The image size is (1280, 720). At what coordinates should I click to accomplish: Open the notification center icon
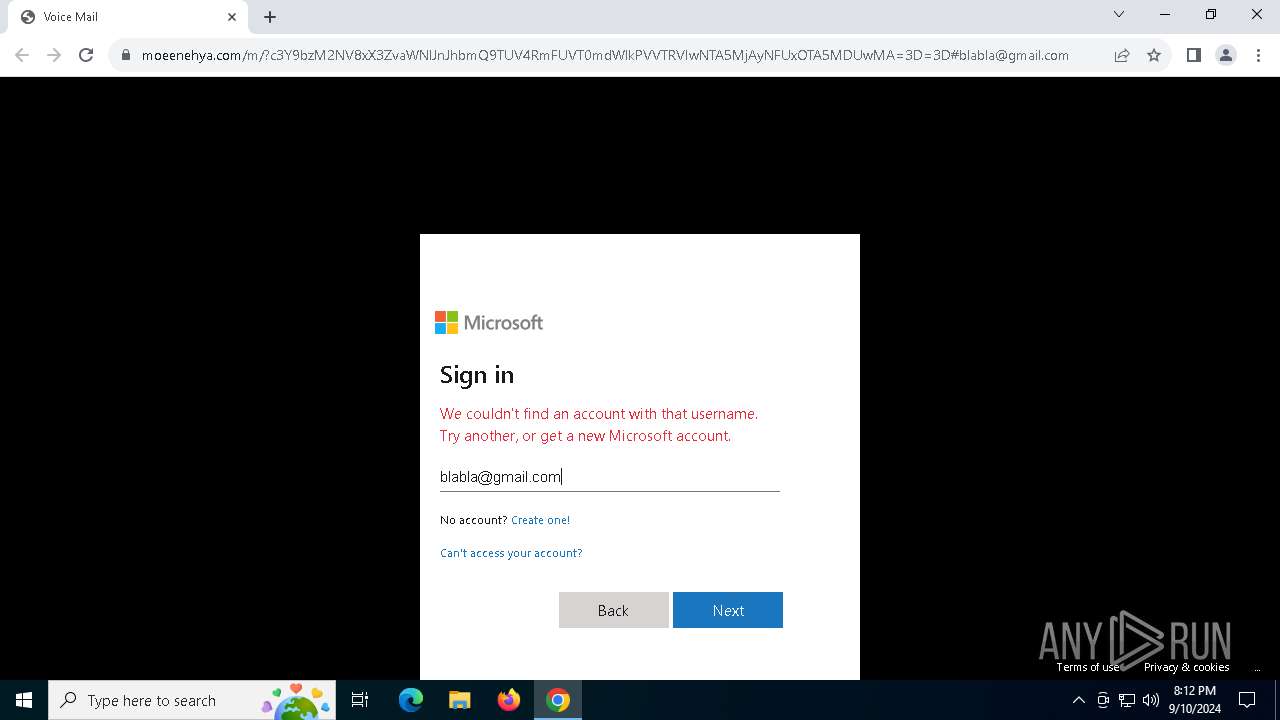click(x=1247, y=700)
